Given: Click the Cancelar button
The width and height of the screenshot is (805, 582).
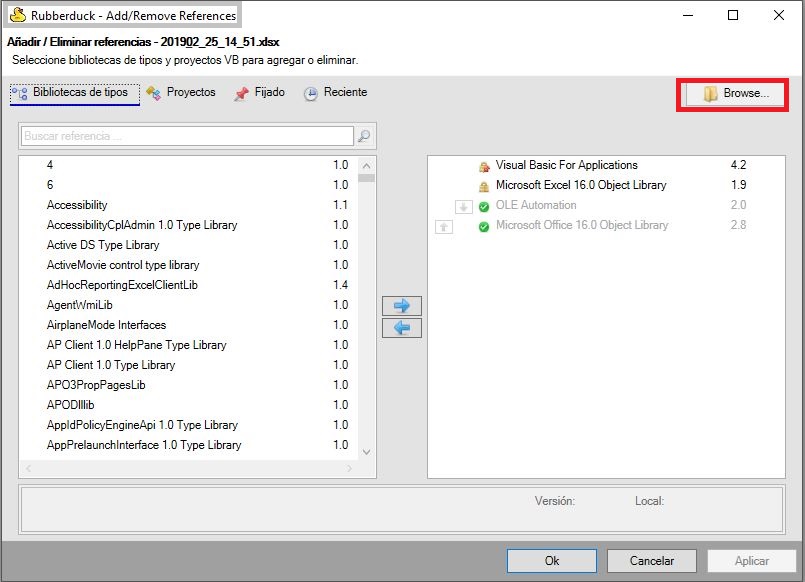Looking at the screenshot, I should point(652,561).
